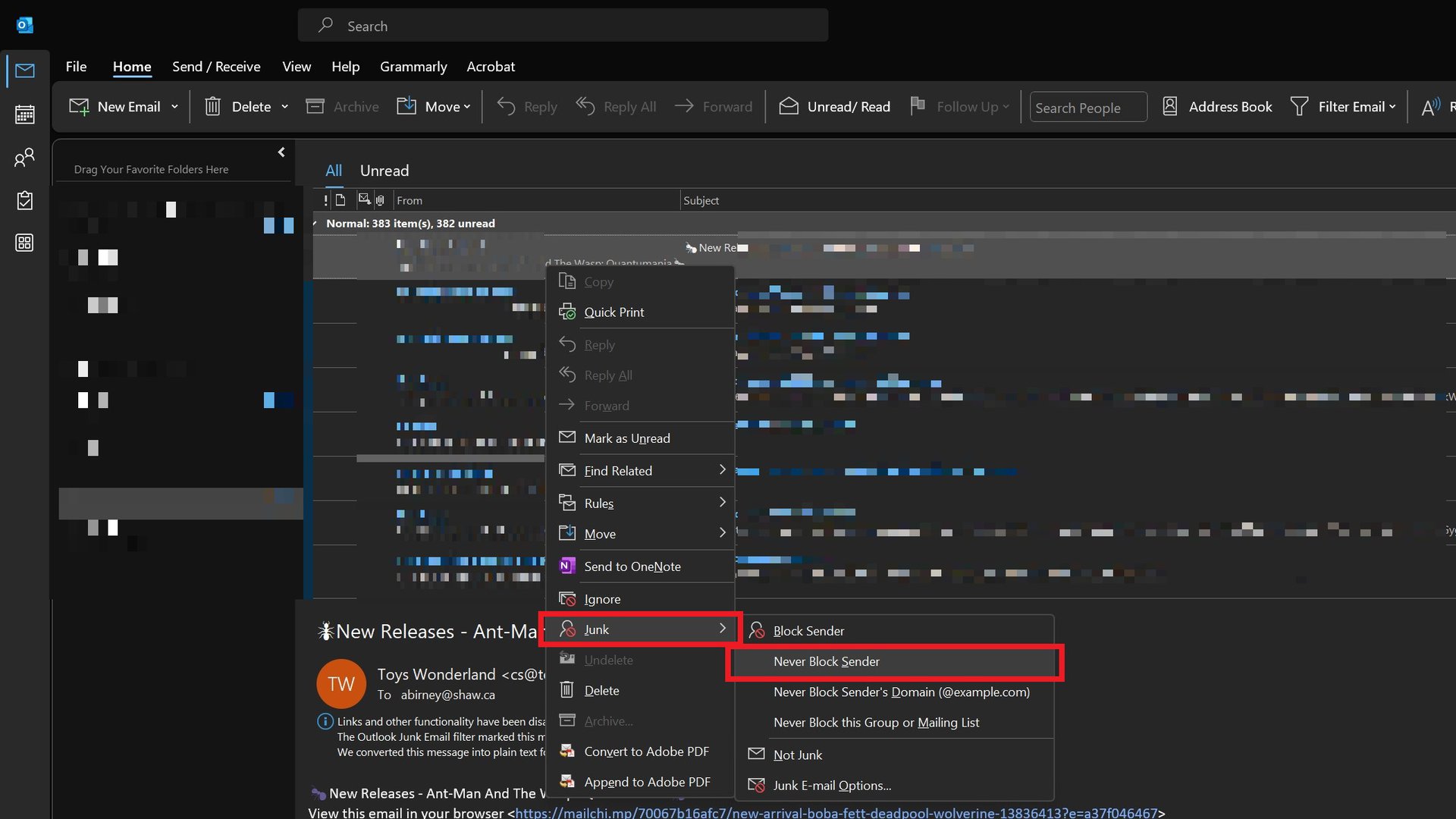Open the mailchi.mp browser link
1456x819 pixels.
pos(836,813)
